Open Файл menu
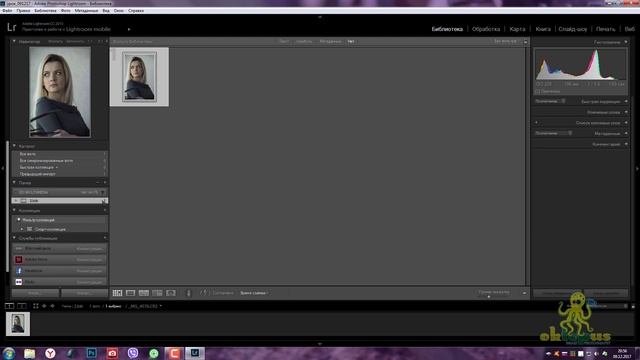Screen dimensions: 640x360 click(x=7, y=11)
